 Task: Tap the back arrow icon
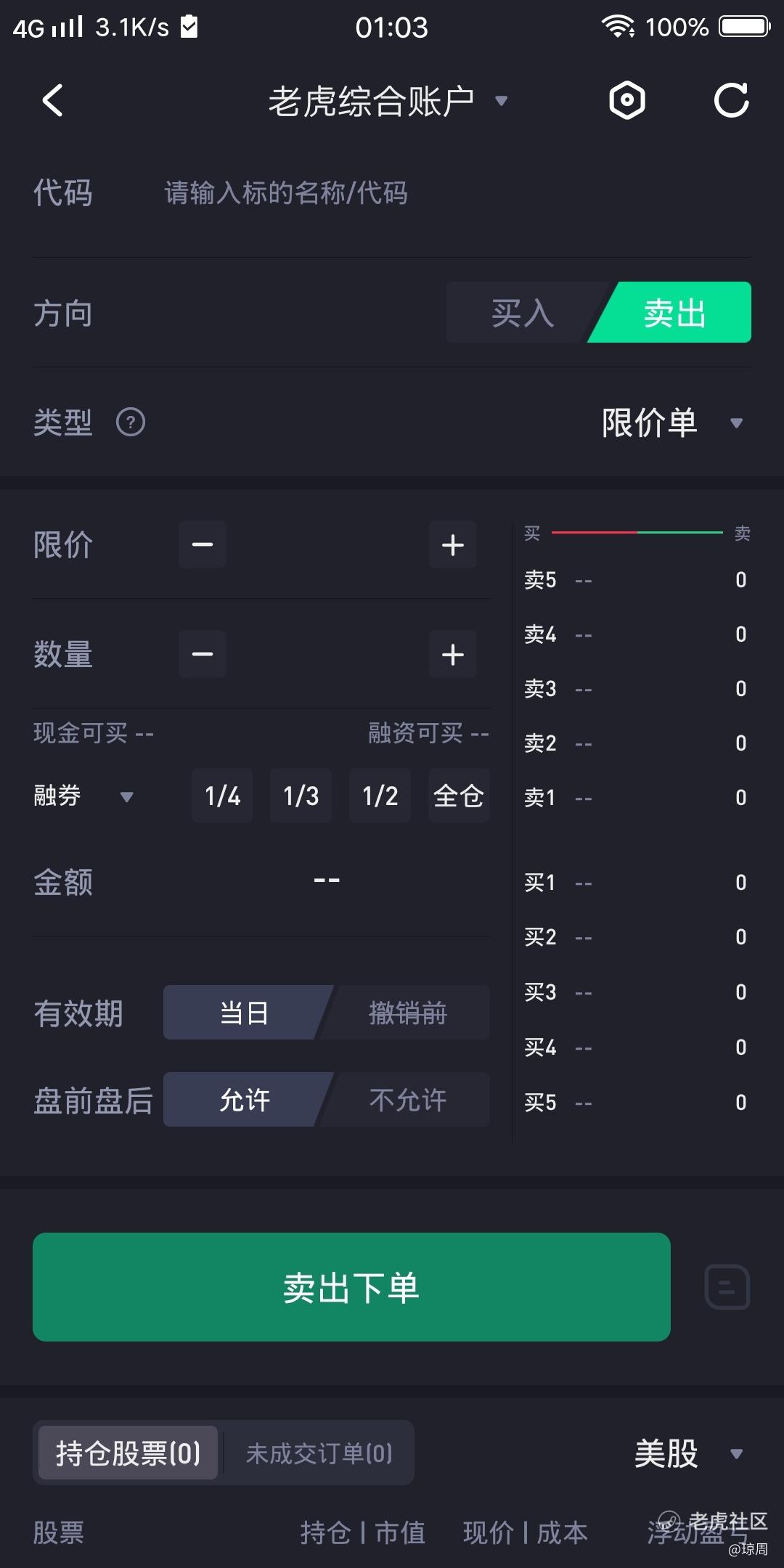(52, 100)
